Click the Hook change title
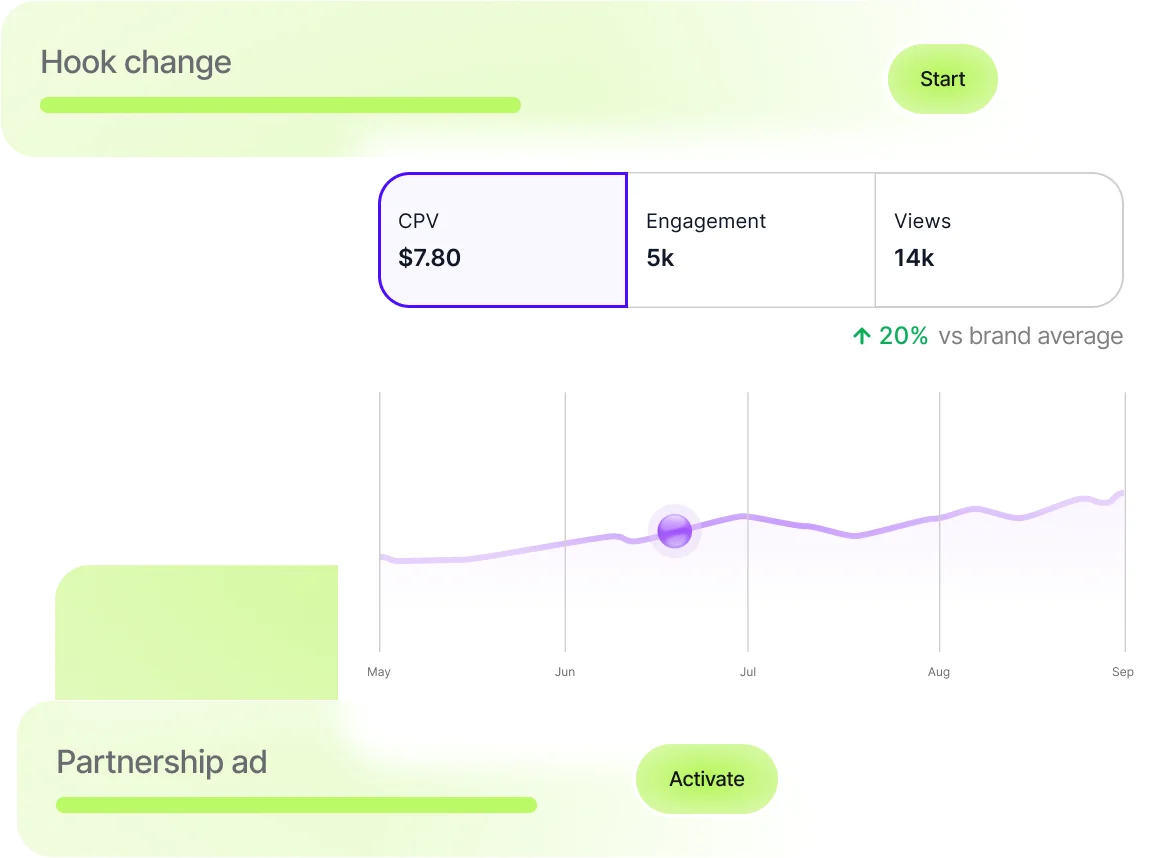1164x858 pixels. pos(136,62)
